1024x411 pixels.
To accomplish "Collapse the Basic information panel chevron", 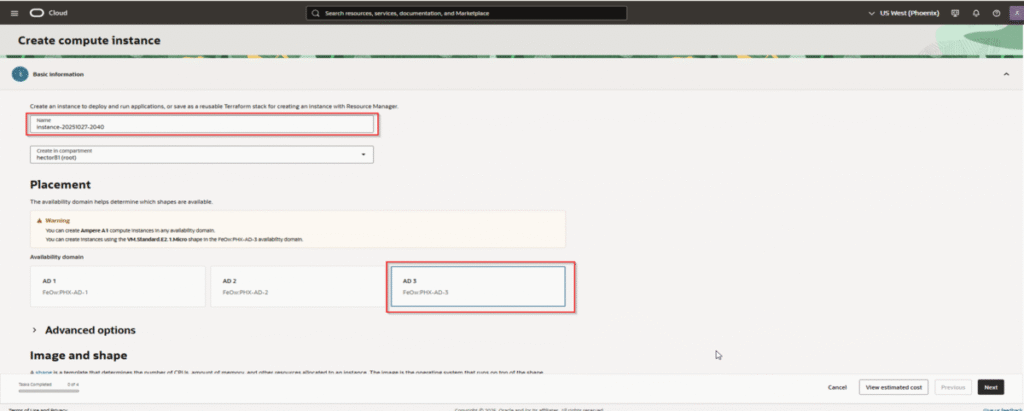I will (x=1004, y=74).
